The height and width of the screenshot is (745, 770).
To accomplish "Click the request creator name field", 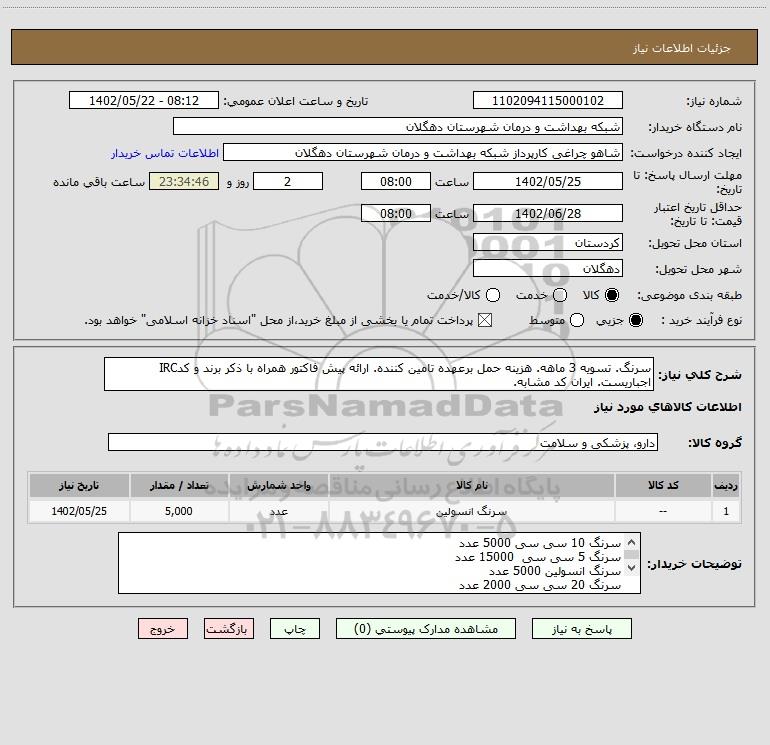I will click(x=423, y=152).
